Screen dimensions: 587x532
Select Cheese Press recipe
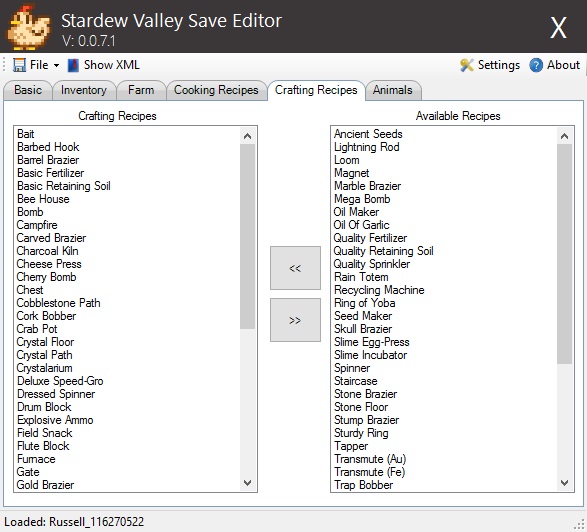49,264
